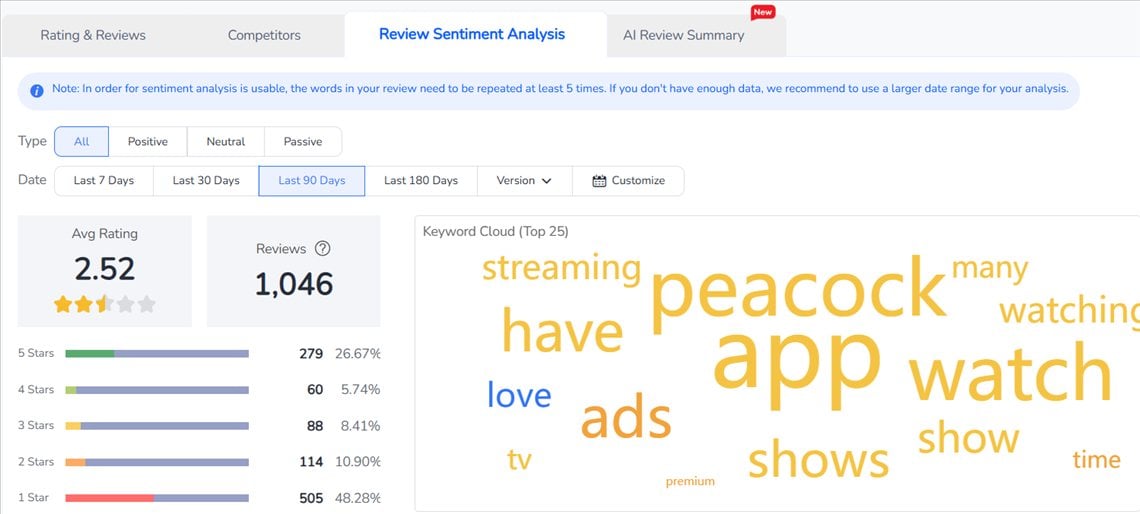Click the keyword 'tv' in the cloud
This screenshot has width=1140, height=514.
(519, 459)
